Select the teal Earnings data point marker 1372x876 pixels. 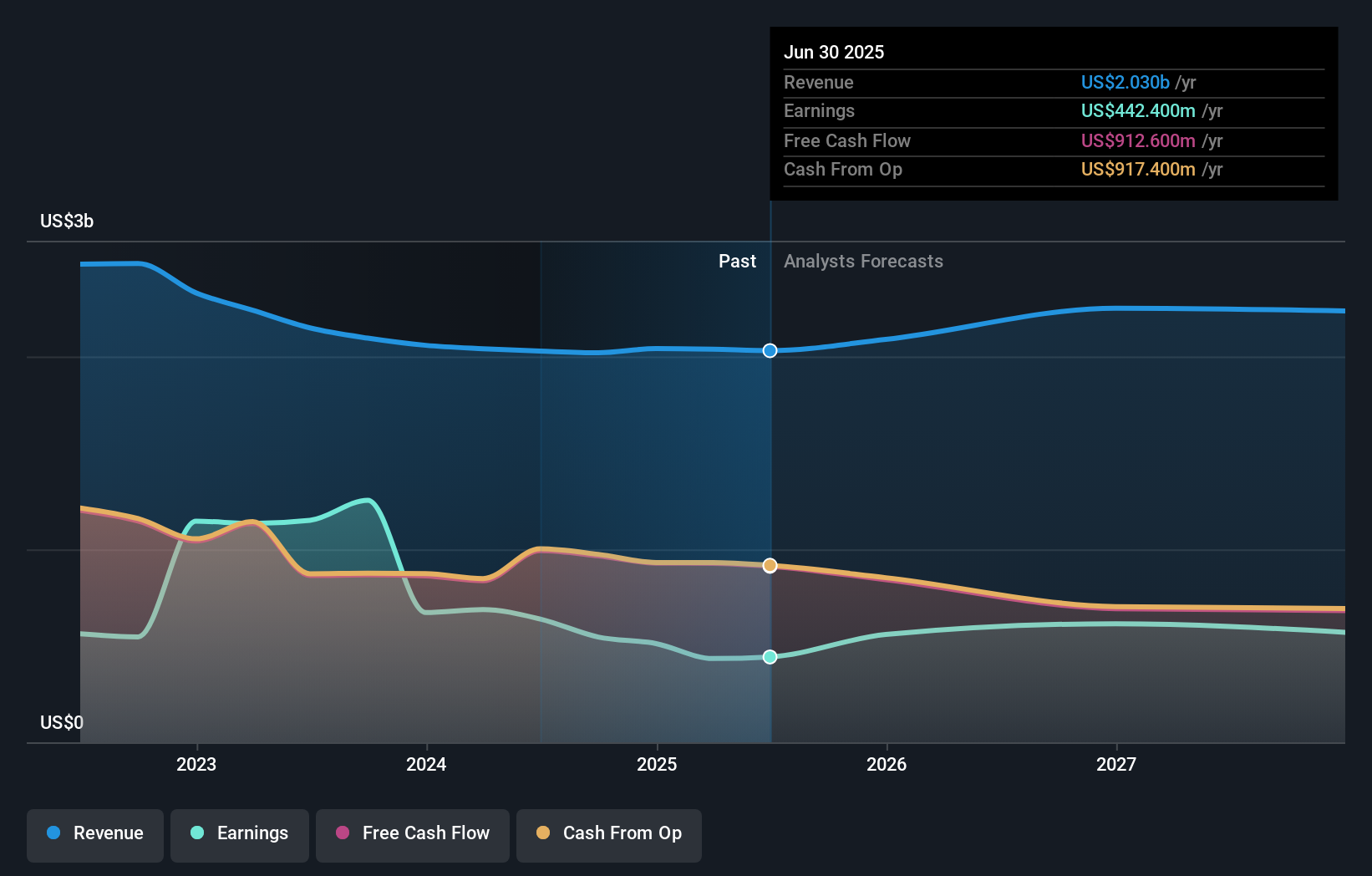coord(770,657)
